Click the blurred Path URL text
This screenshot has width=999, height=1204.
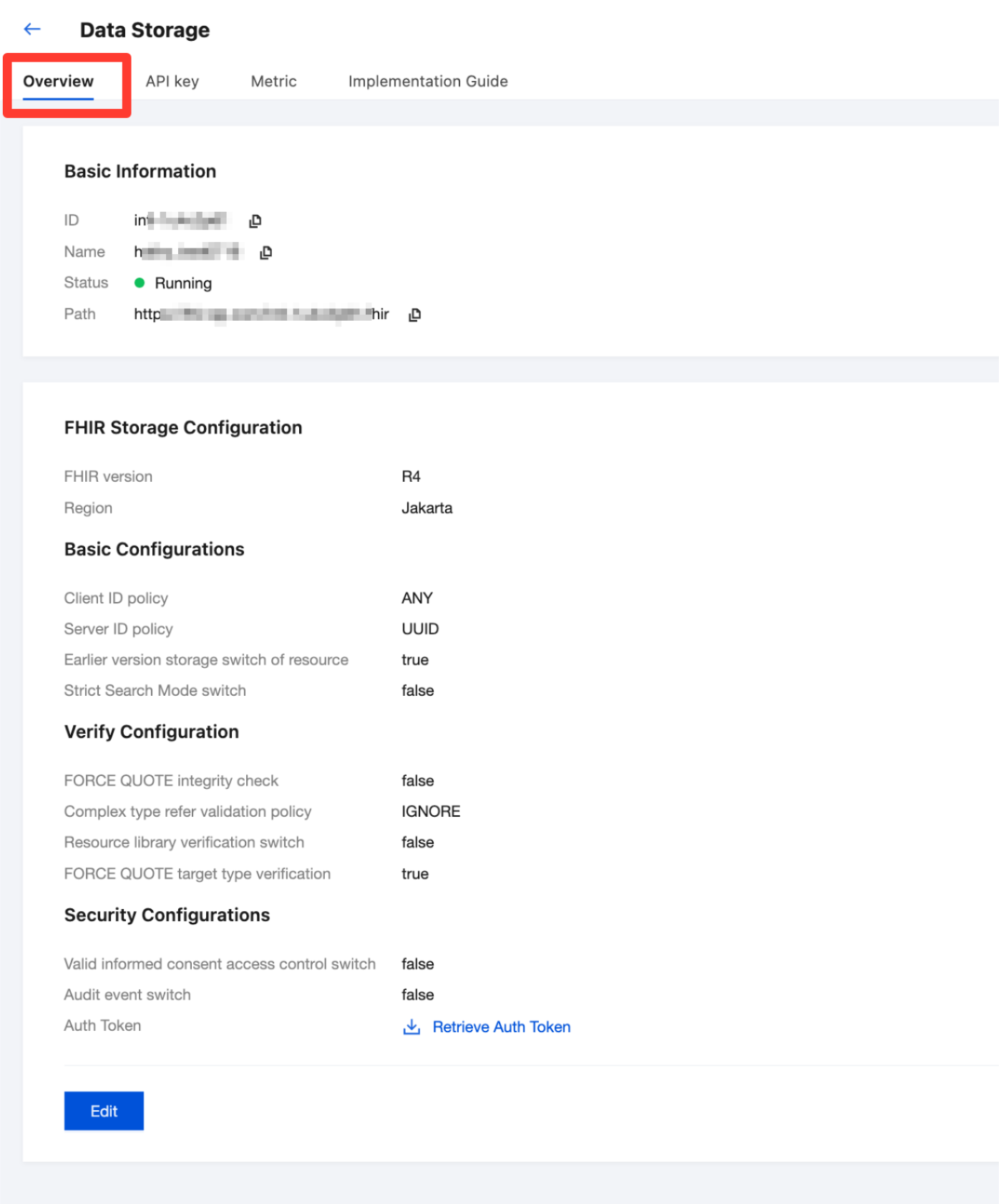coord(261,314)
